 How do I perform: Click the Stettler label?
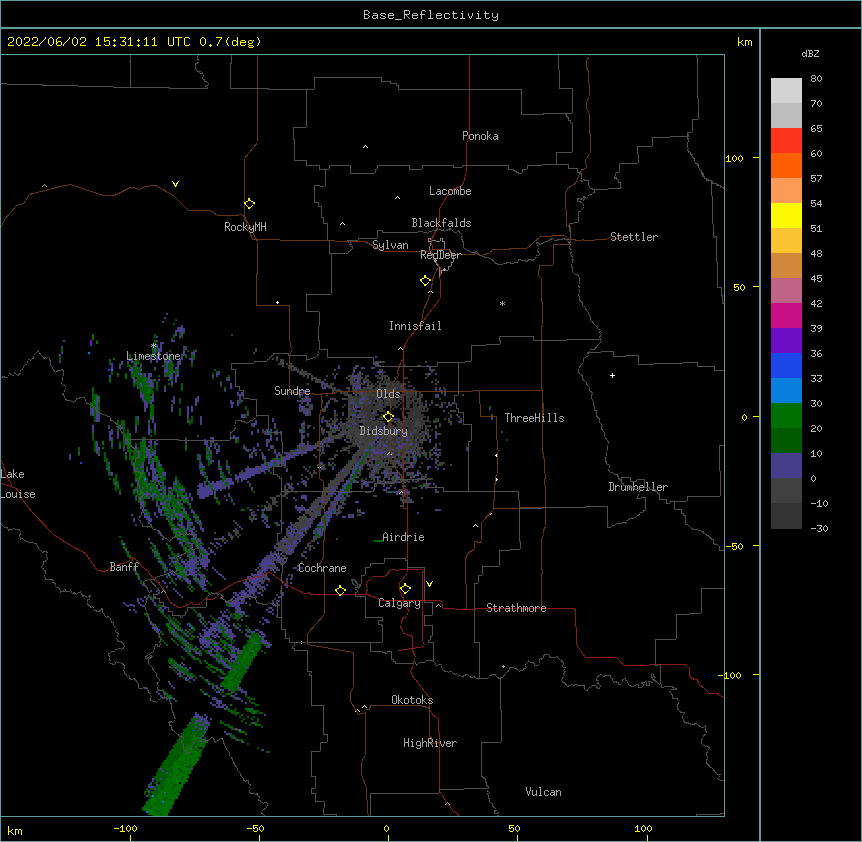point(634,237)
